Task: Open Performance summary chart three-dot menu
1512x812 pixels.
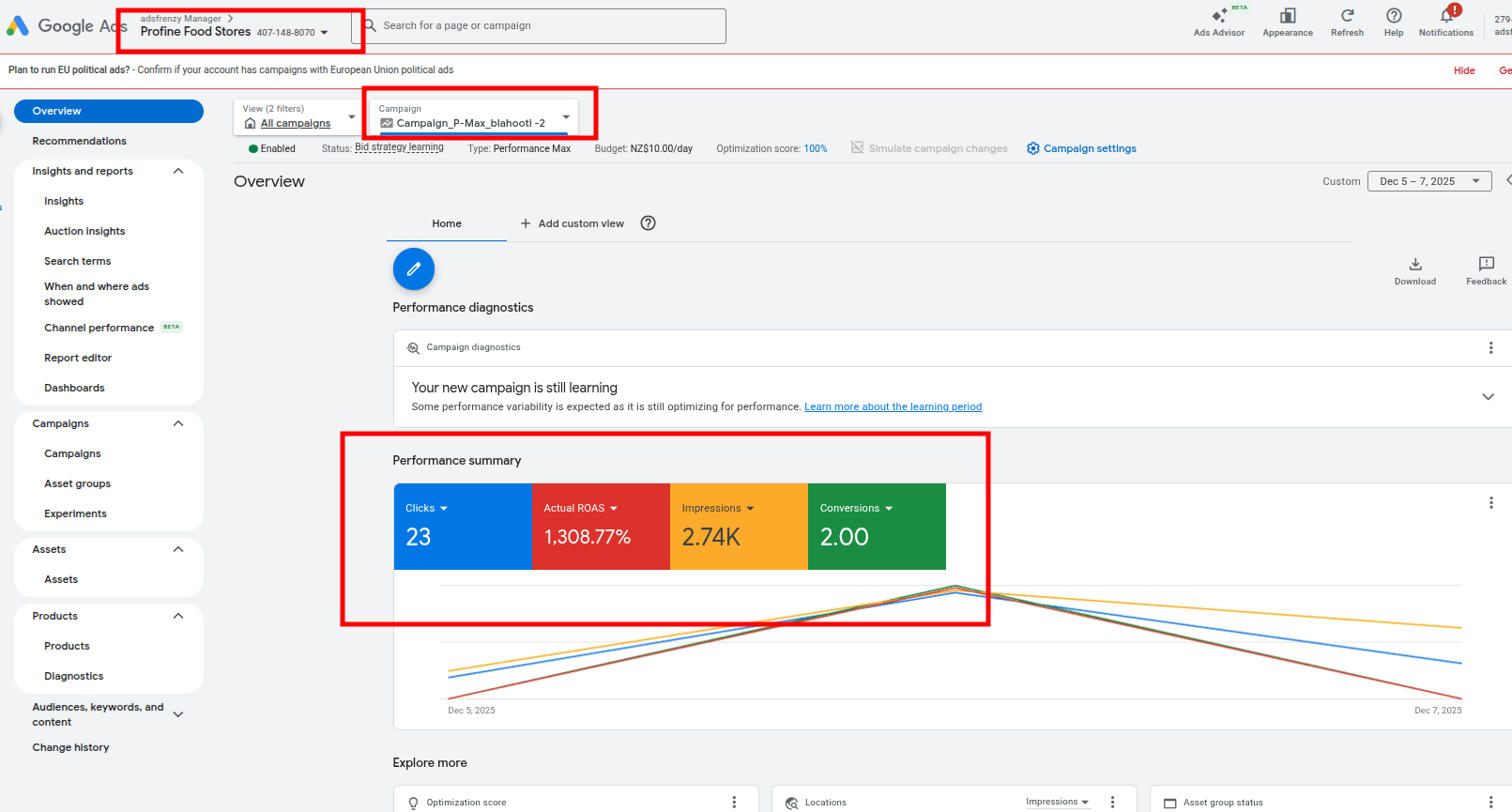Action: click(x=1490, y=503)
